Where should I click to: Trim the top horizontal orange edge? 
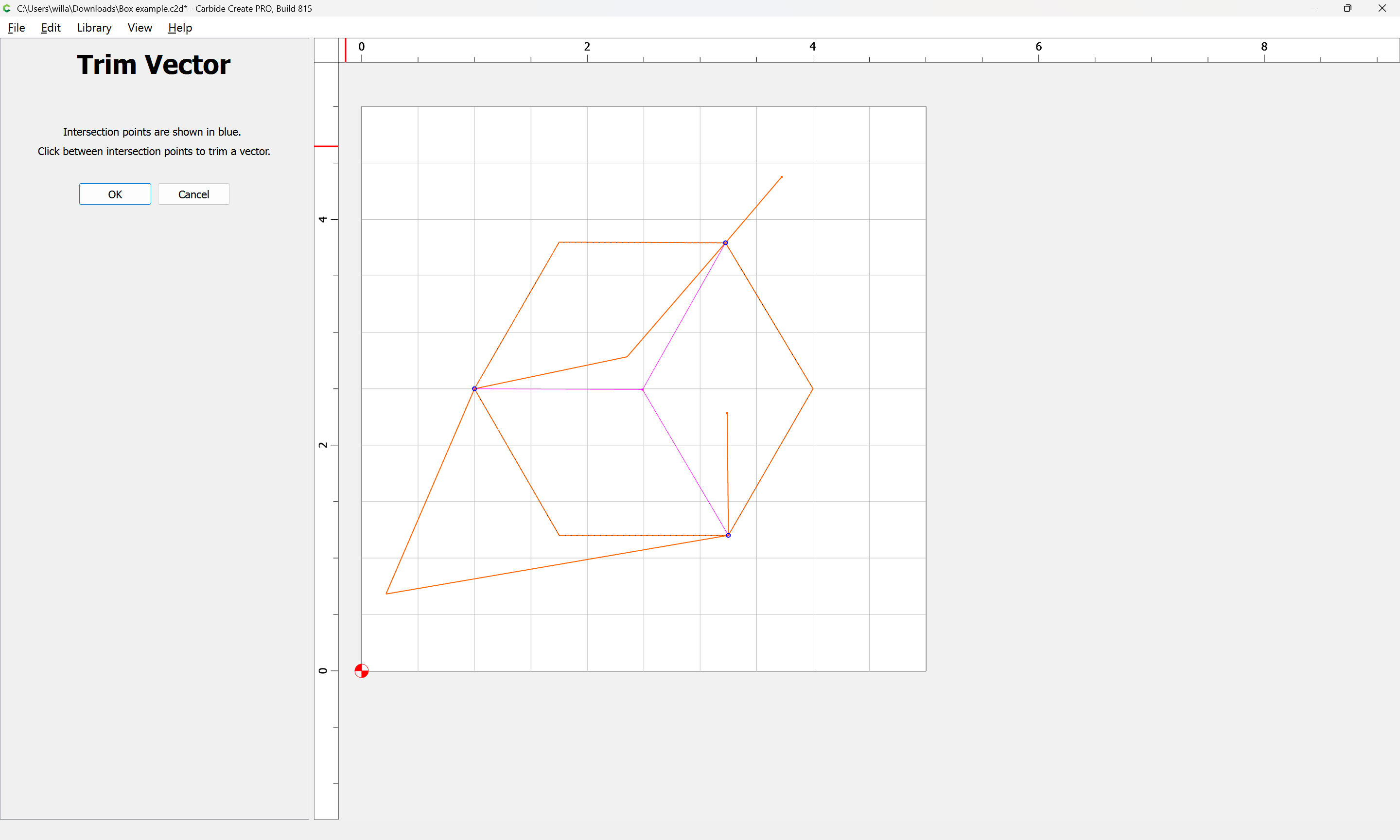click(x=642, y=242)
